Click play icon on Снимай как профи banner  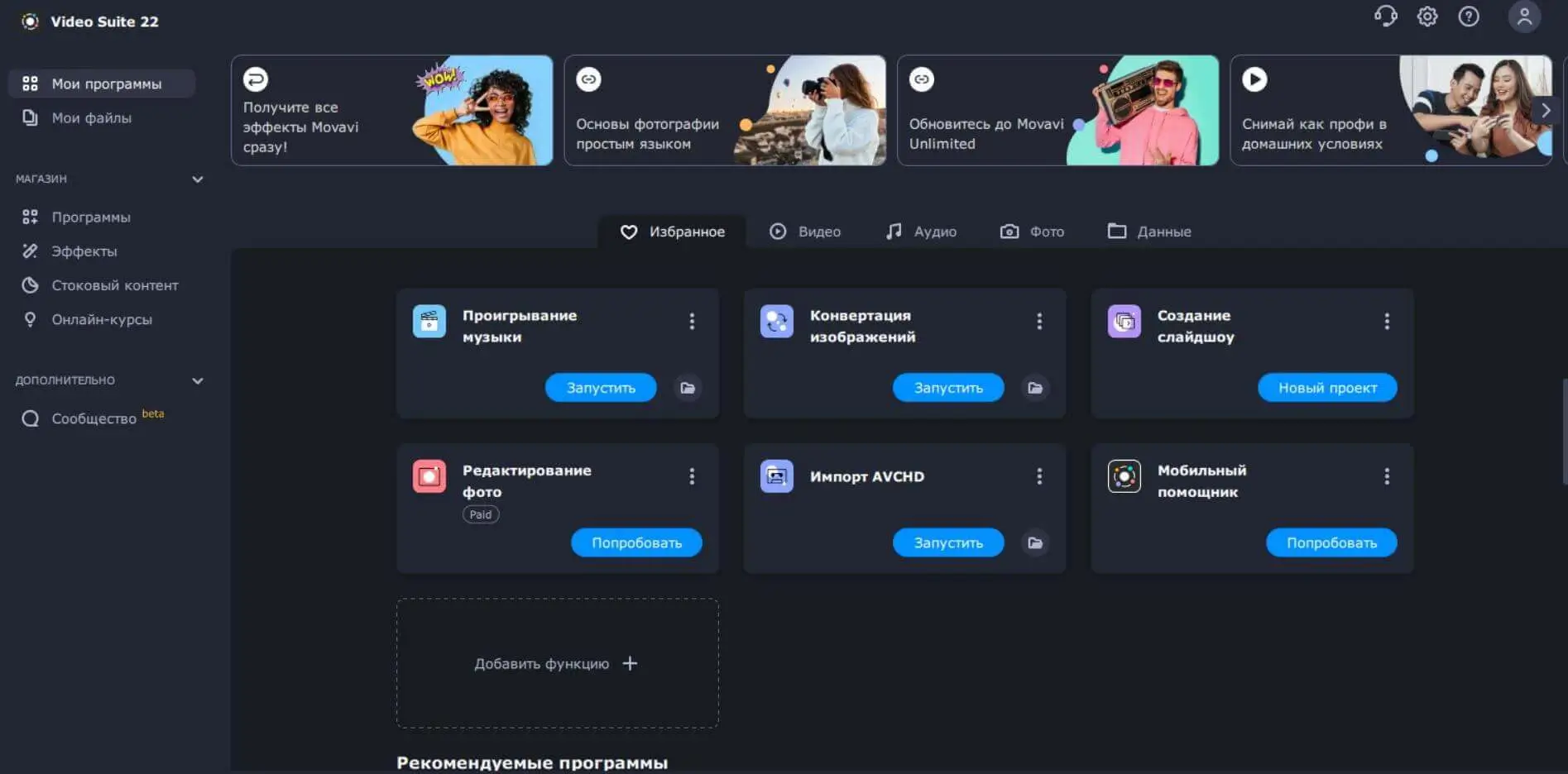click(1254, 79)
